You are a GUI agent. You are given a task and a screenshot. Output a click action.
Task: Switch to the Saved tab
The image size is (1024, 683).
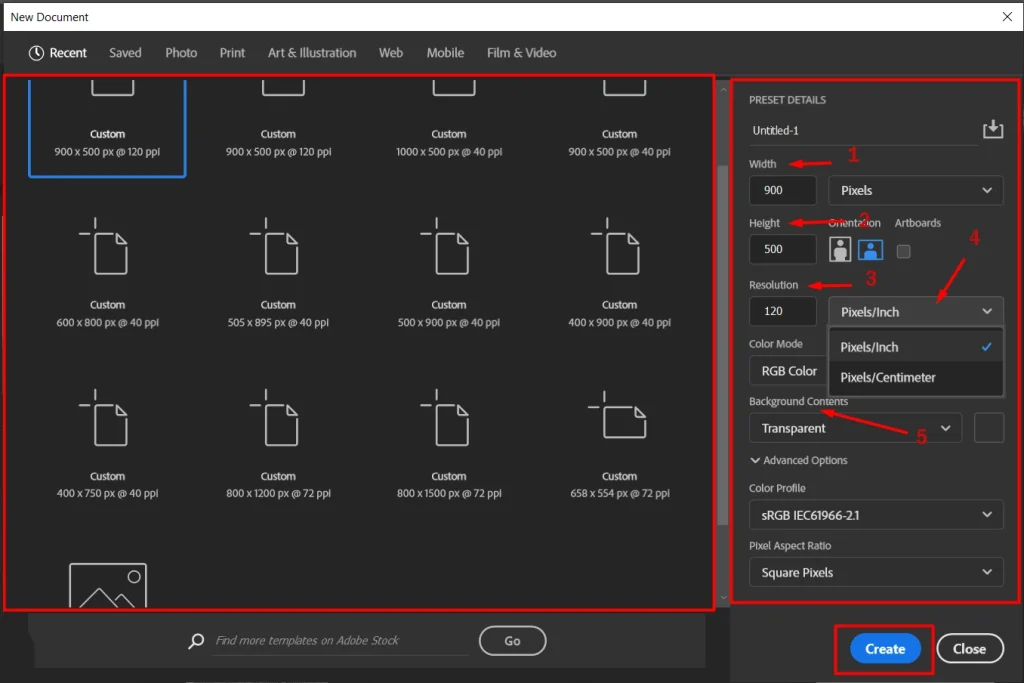[125, 53]
